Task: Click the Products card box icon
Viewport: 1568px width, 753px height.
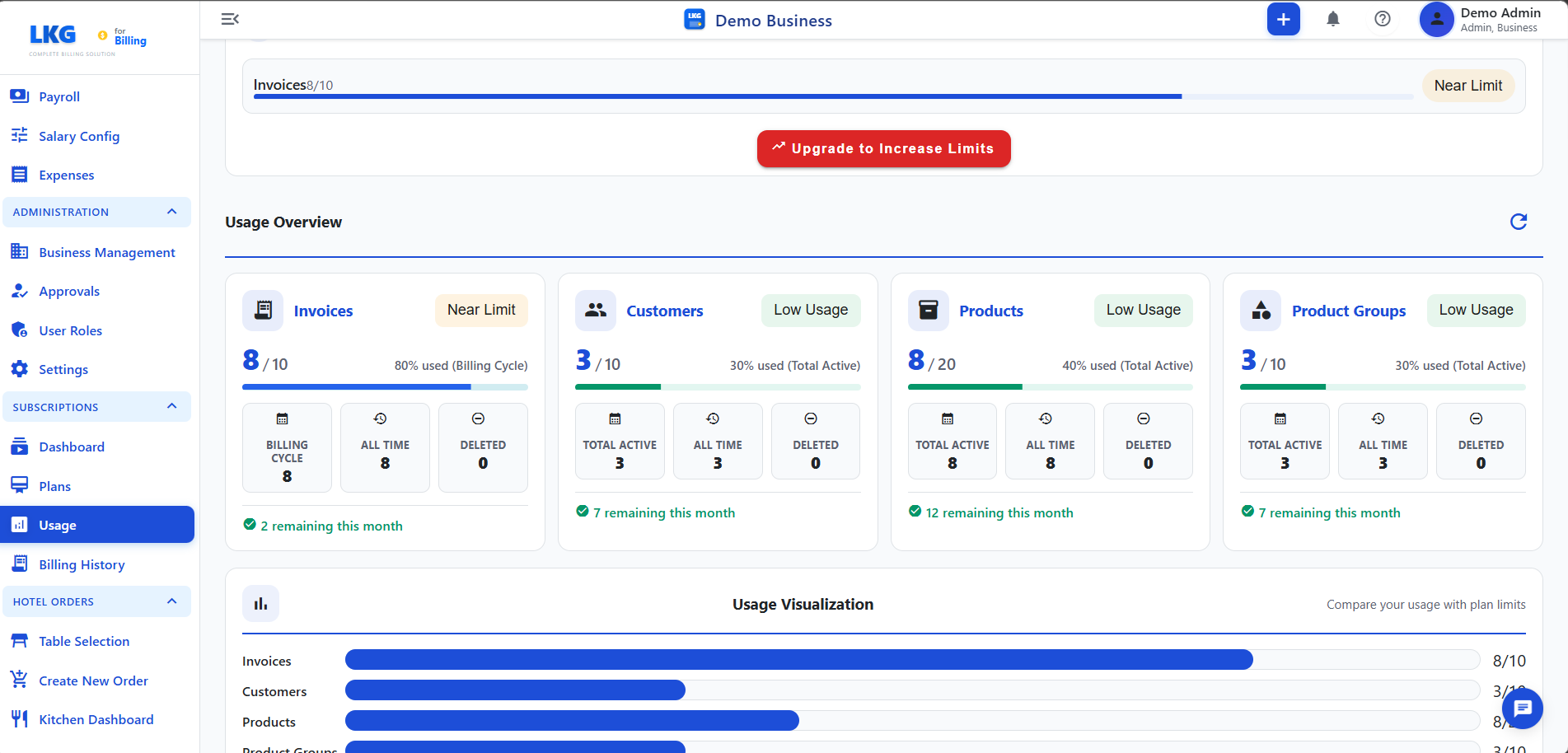Action: click(x=929, y=311)
